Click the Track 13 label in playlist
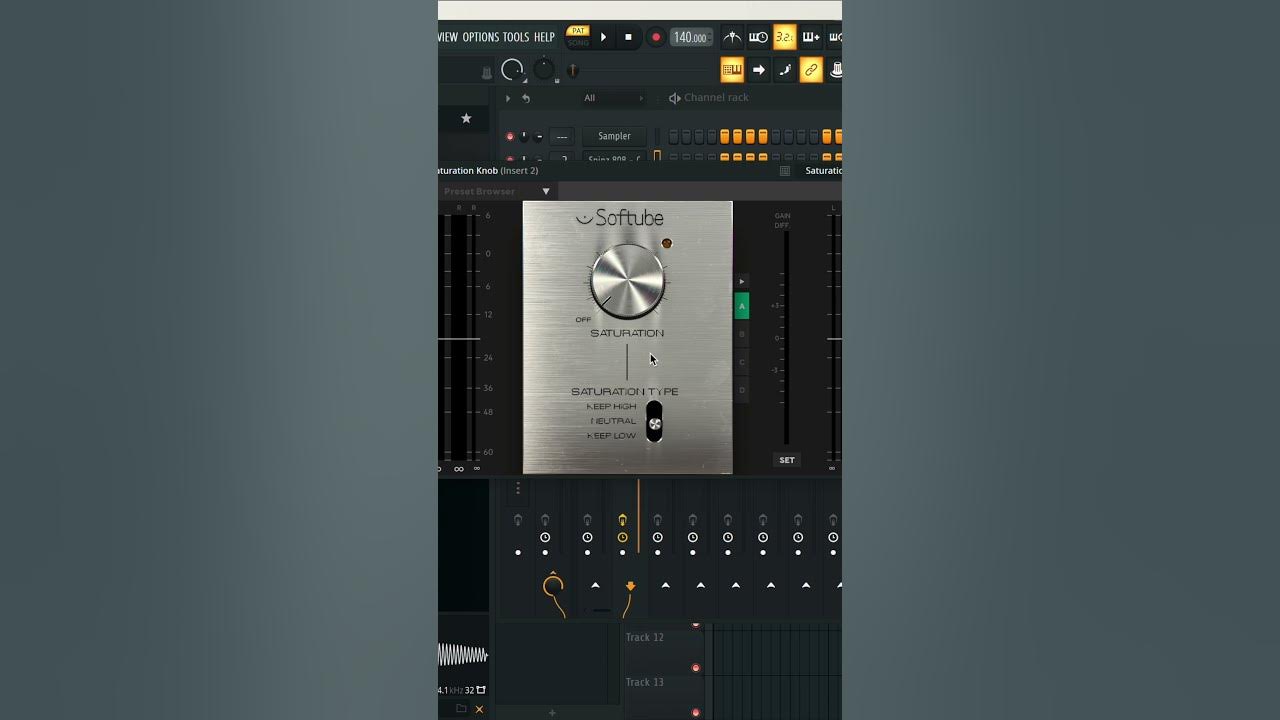This screenshot has height=720, width=1280. (x=644, y=682)
